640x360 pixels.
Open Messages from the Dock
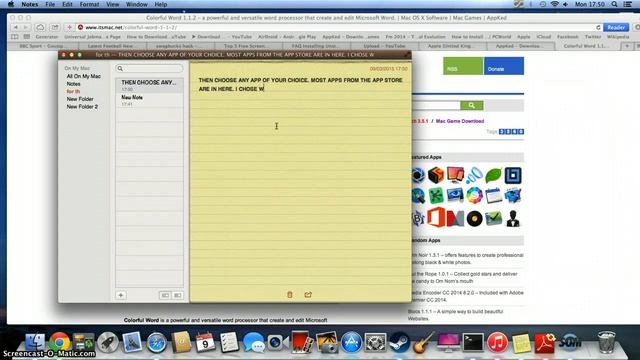[x=253, y=342]
